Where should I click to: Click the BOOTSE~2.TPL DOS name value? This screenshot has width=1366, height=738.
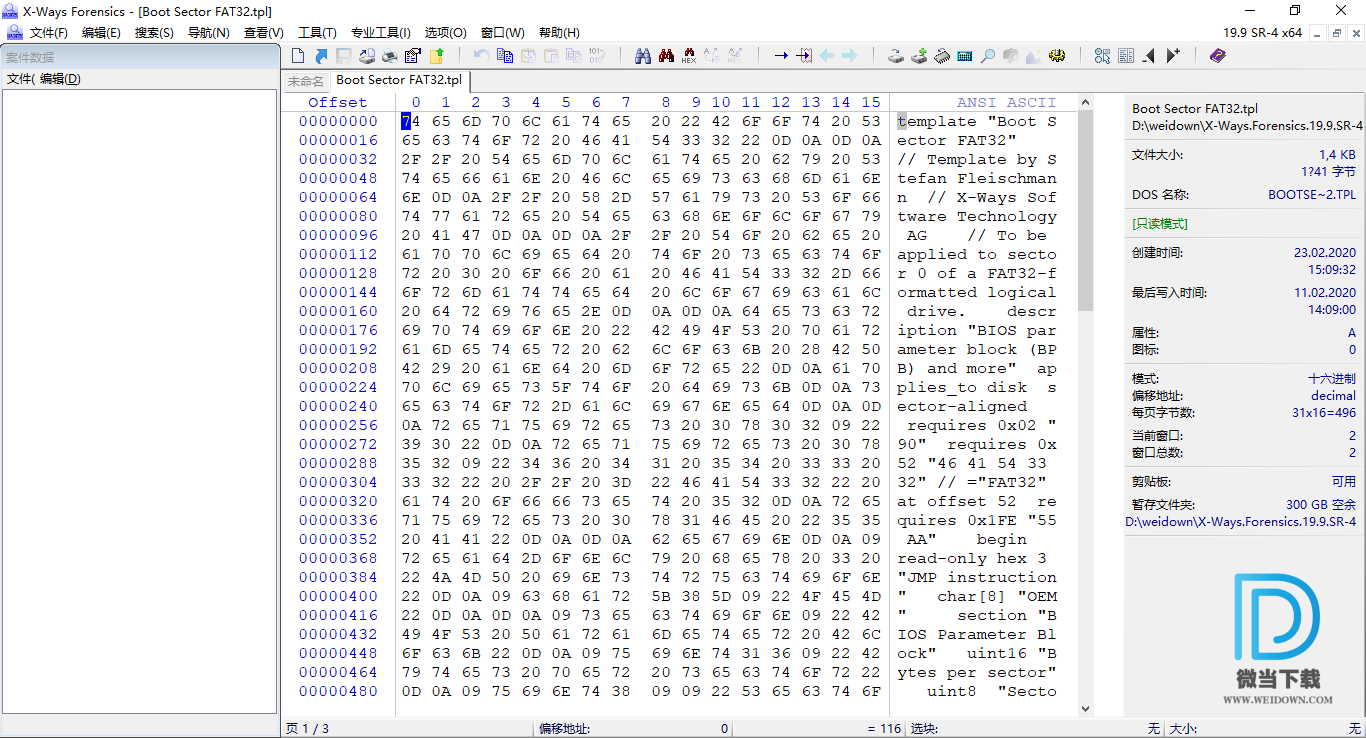[1312, 195]
